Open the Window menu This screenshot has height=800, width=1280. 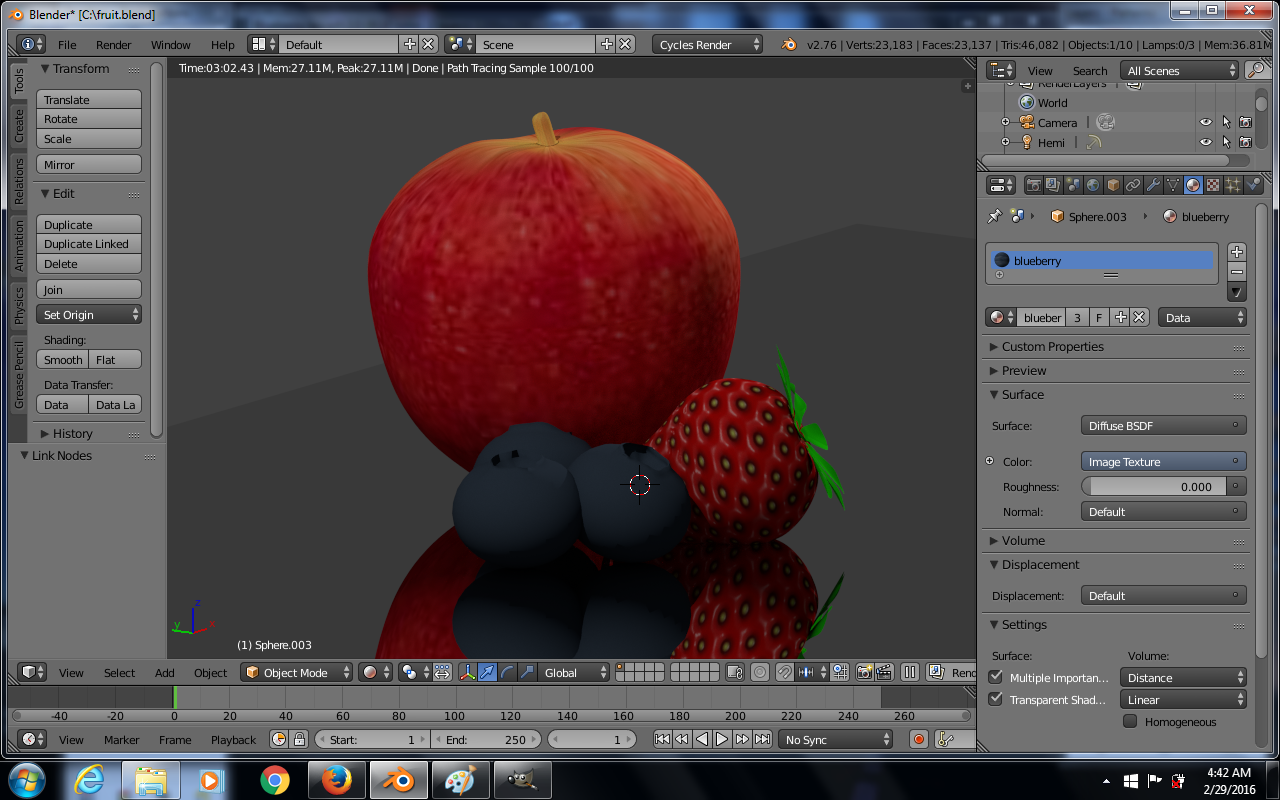click(171, 44)
